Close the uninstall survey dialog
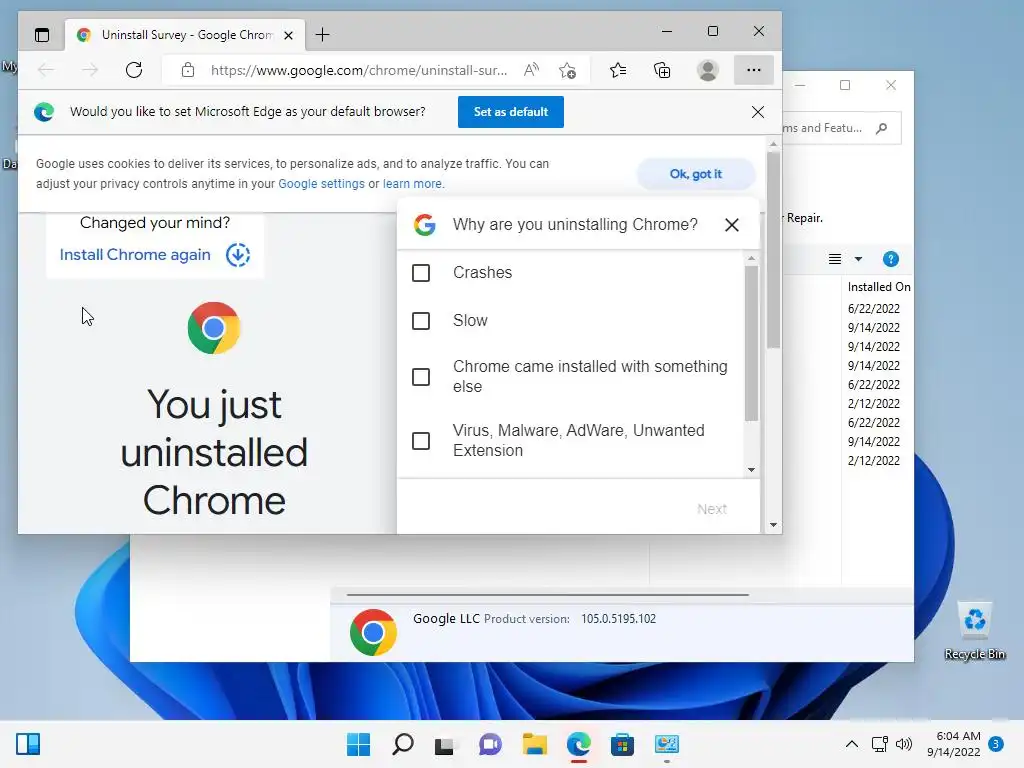The image size is (1024, 768). click(731, 225)
